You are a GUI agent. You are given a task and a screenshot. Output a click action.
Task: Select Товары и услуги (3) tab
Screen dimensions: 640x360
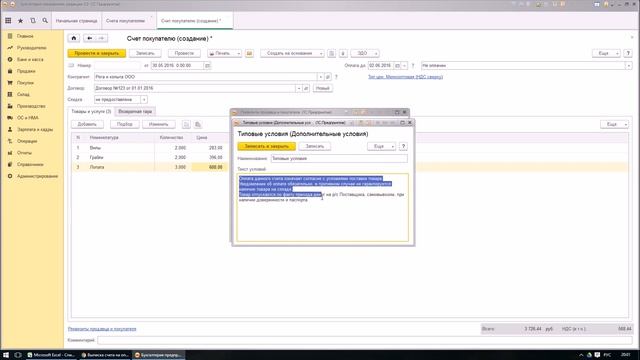91,111
